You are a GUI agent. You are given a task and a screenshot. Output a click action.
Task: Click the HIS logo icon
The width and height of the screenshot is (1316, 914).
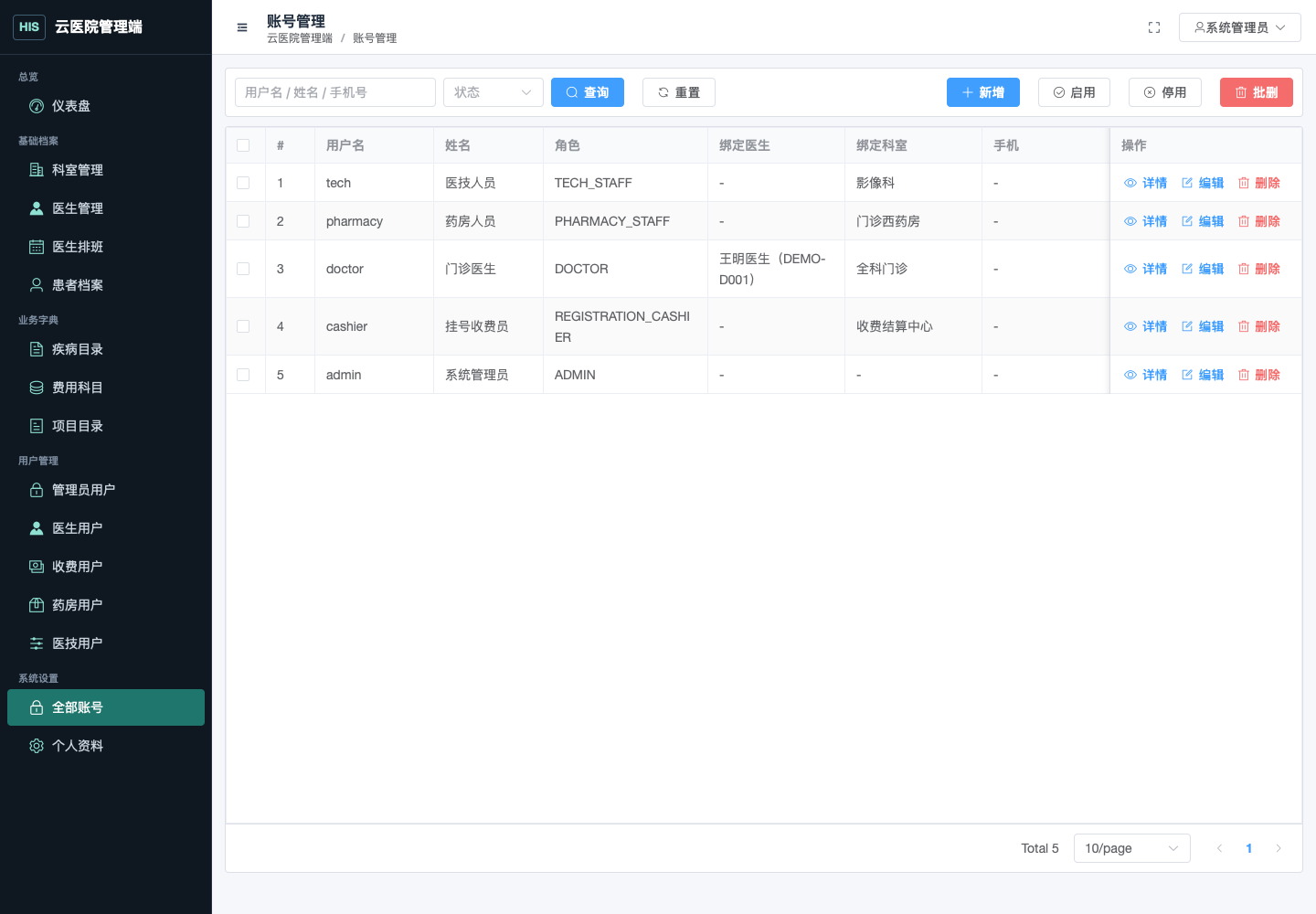pyautogui.click(x=29, y=27)
